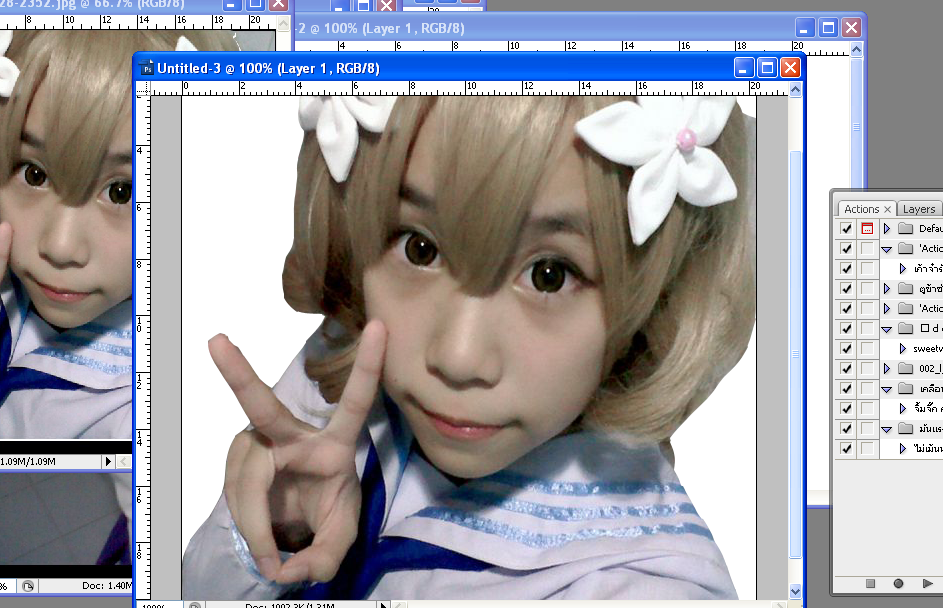Toggle the checkbox for the 002 action set

(846, 368)
